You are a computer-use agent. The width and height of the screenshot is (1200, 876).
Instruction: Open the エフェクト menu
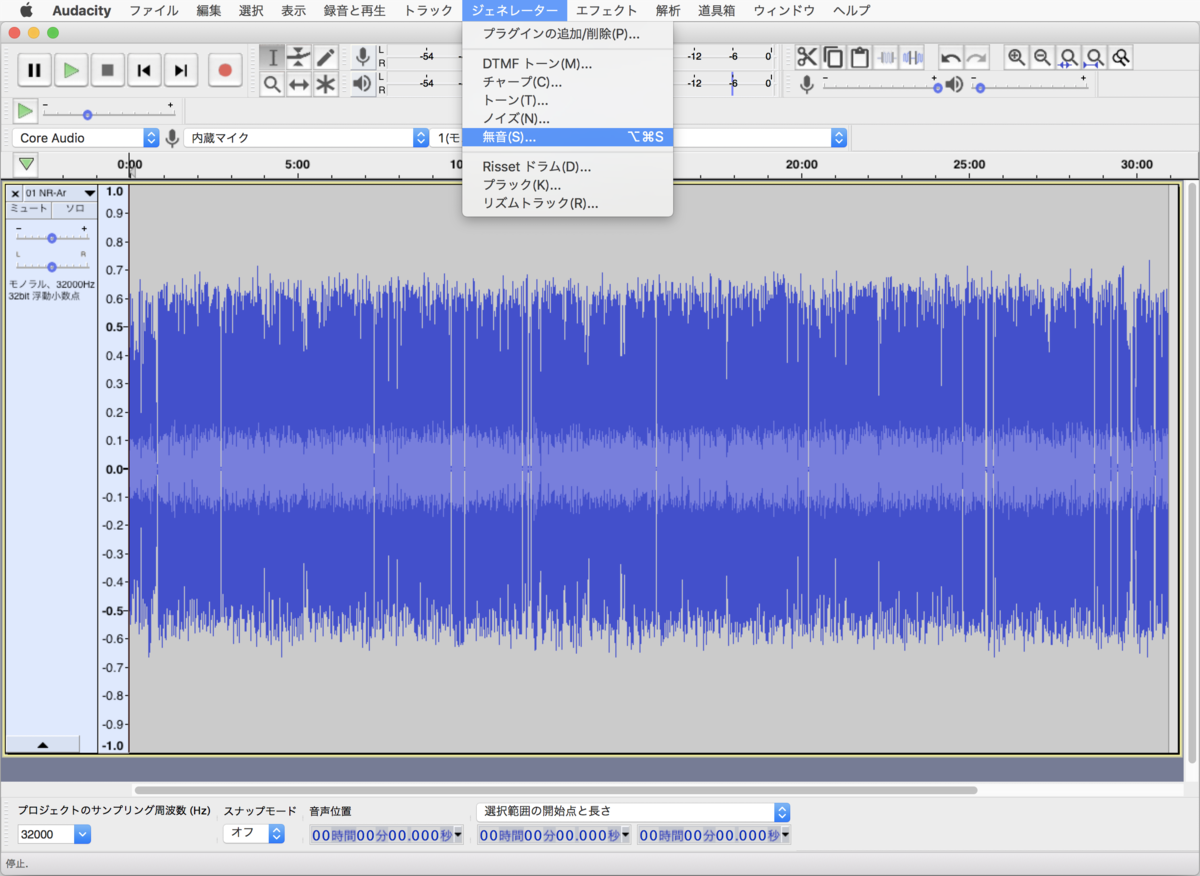606,11
